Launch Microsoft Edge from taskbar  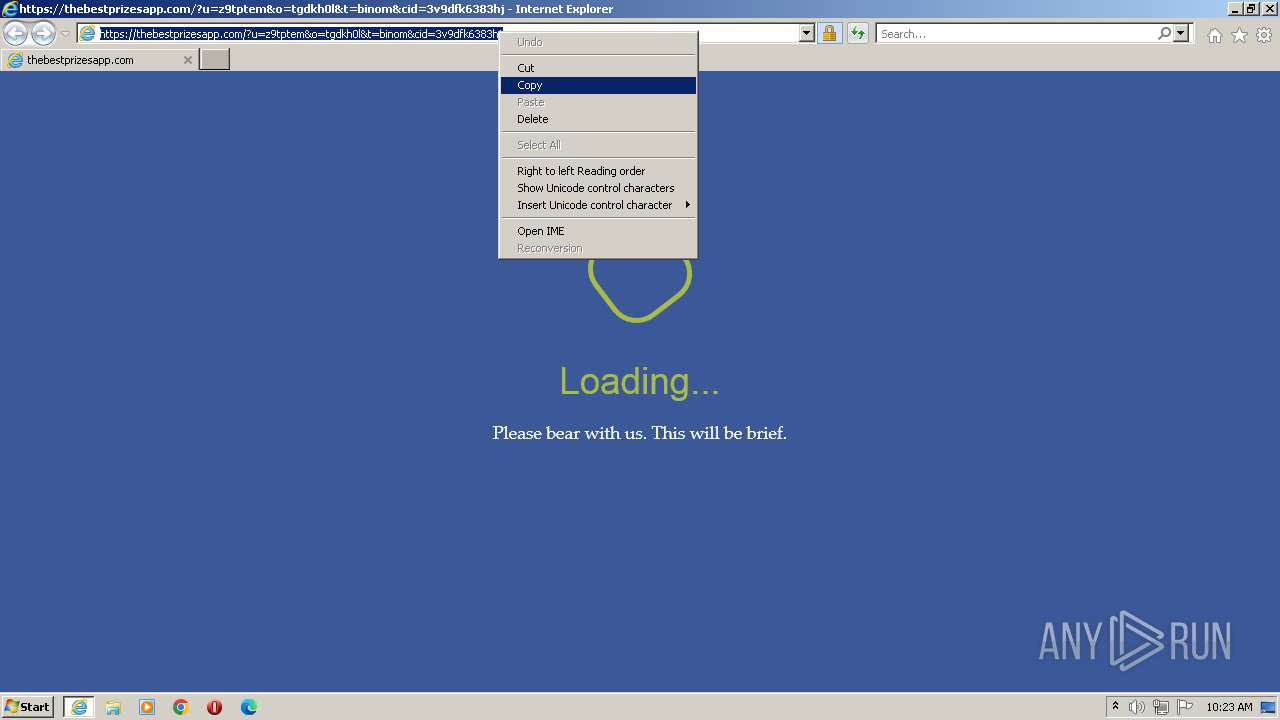point(249,707)
